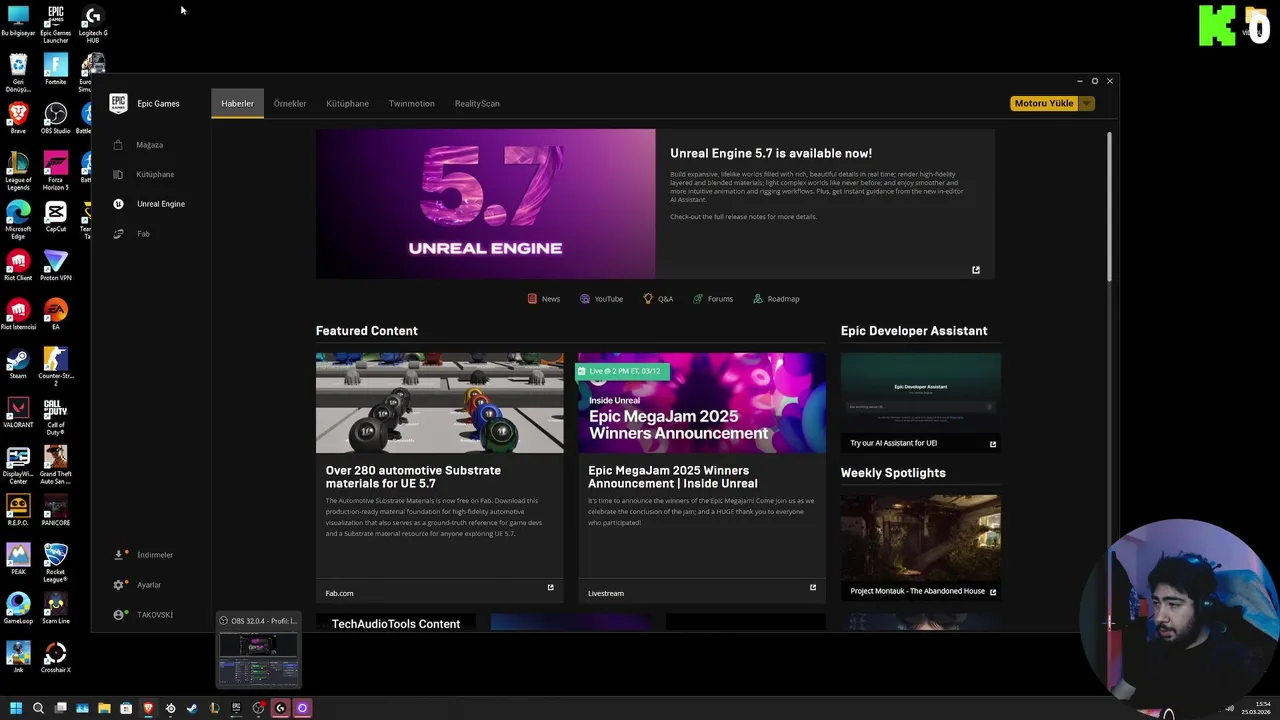
Task: Open the Project Montauk spotlight thumbnail
Action: (920, 538)
